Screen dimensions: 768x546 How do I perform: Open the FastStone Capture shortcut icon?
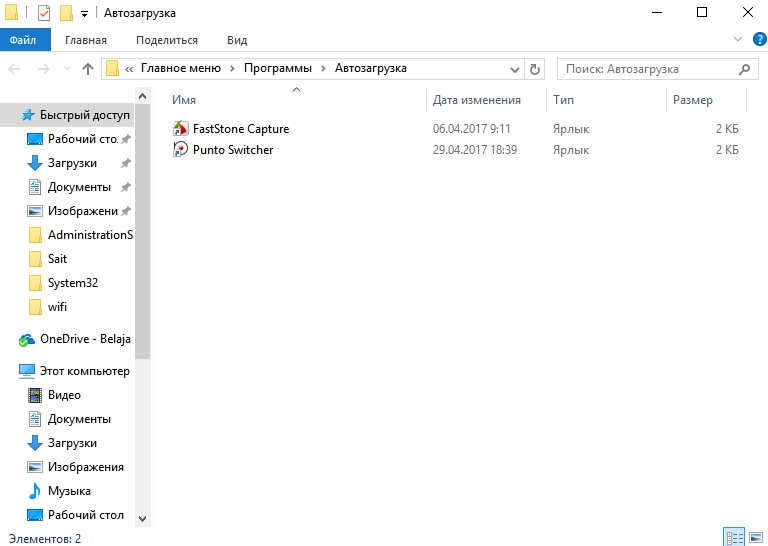pyautogui.click(x=180, y=129)
